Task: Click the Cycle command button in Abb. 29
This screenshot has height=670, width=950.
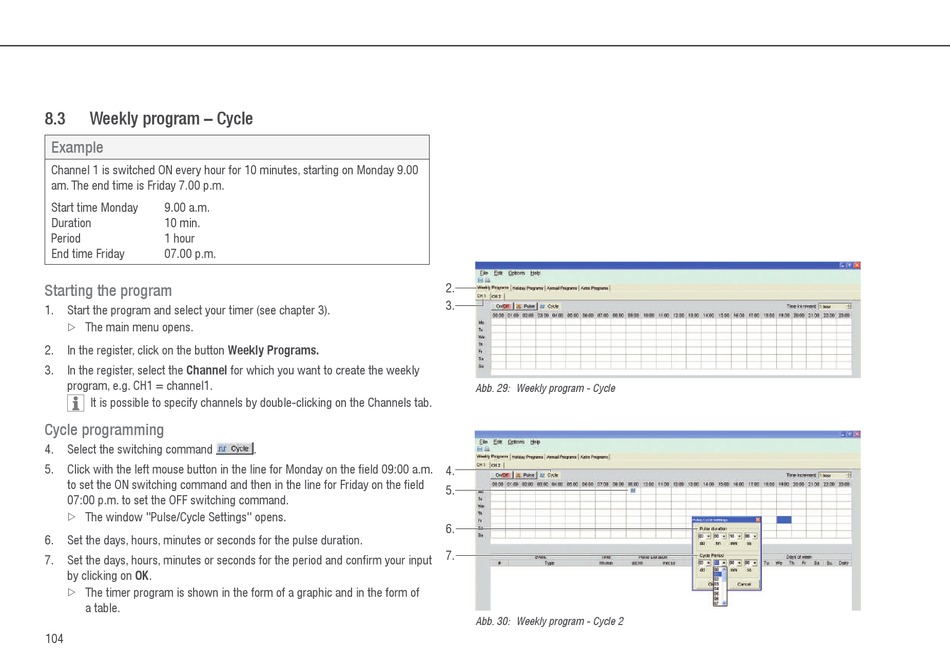Action: pyautogui.click(x=550, y=306)
